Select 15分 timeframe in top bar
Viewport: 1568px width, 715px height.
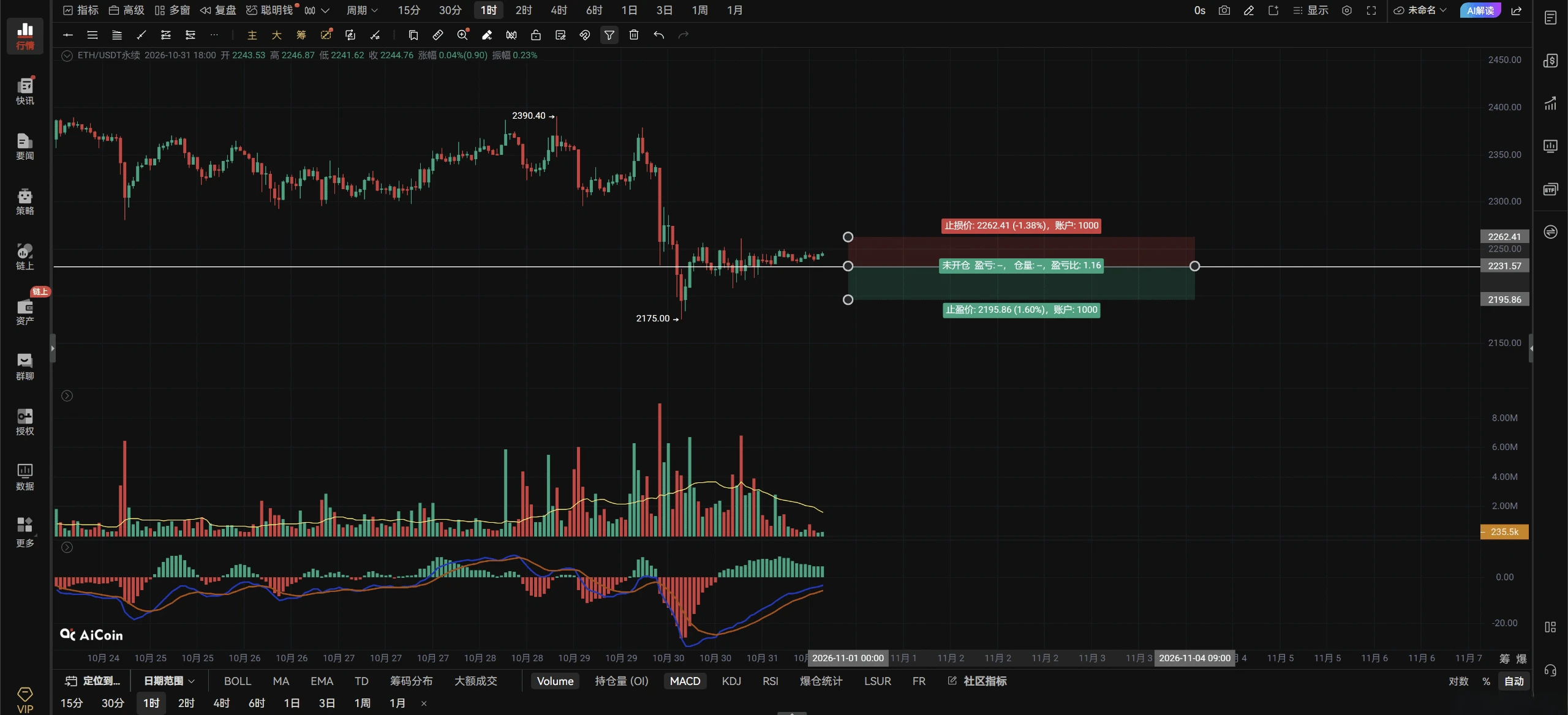409,10
